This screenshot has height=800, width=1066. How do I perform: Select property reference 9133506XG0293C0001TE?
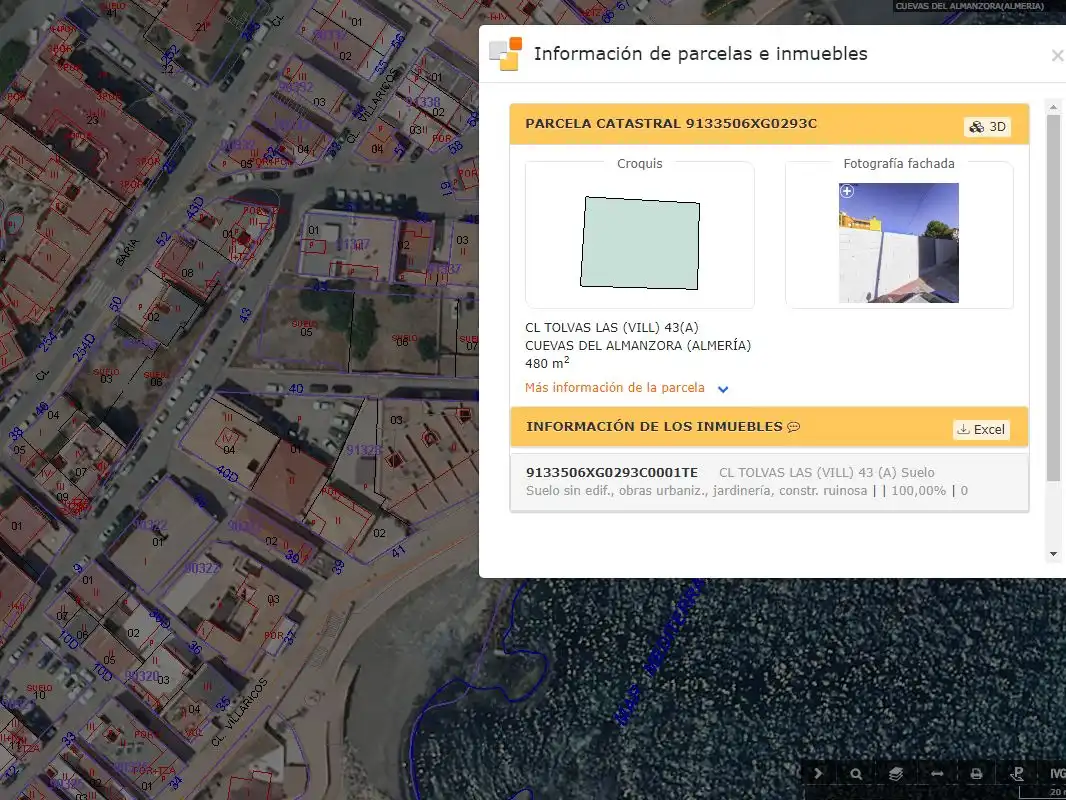coord(612,472)
